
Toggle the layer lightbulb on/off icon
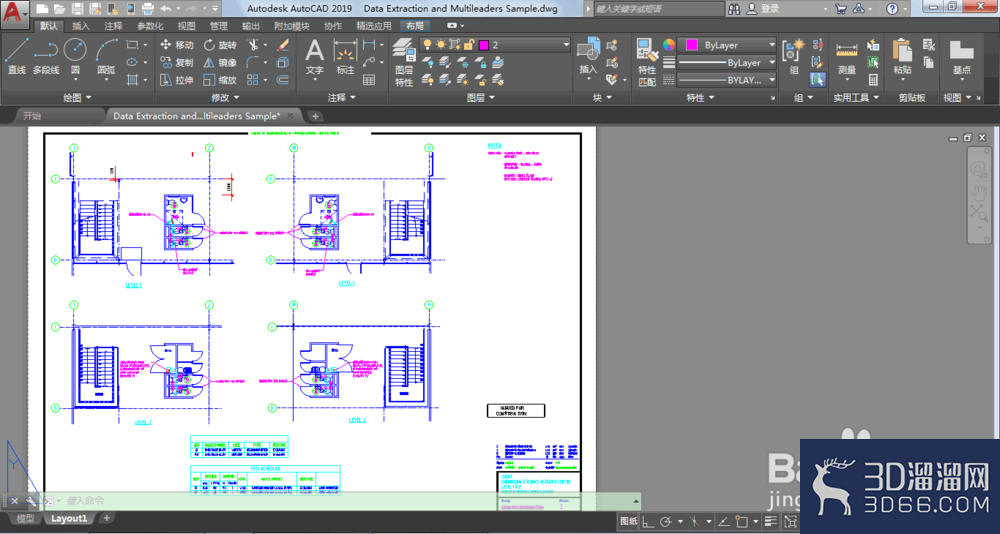point(427,45)
